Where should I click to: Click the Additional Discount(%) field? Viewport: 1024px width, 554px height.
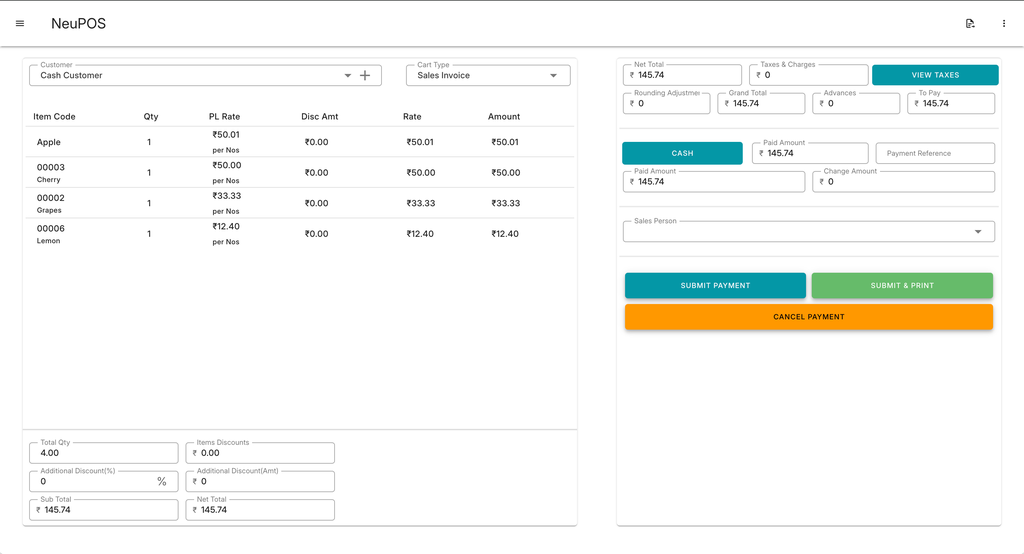103,481
